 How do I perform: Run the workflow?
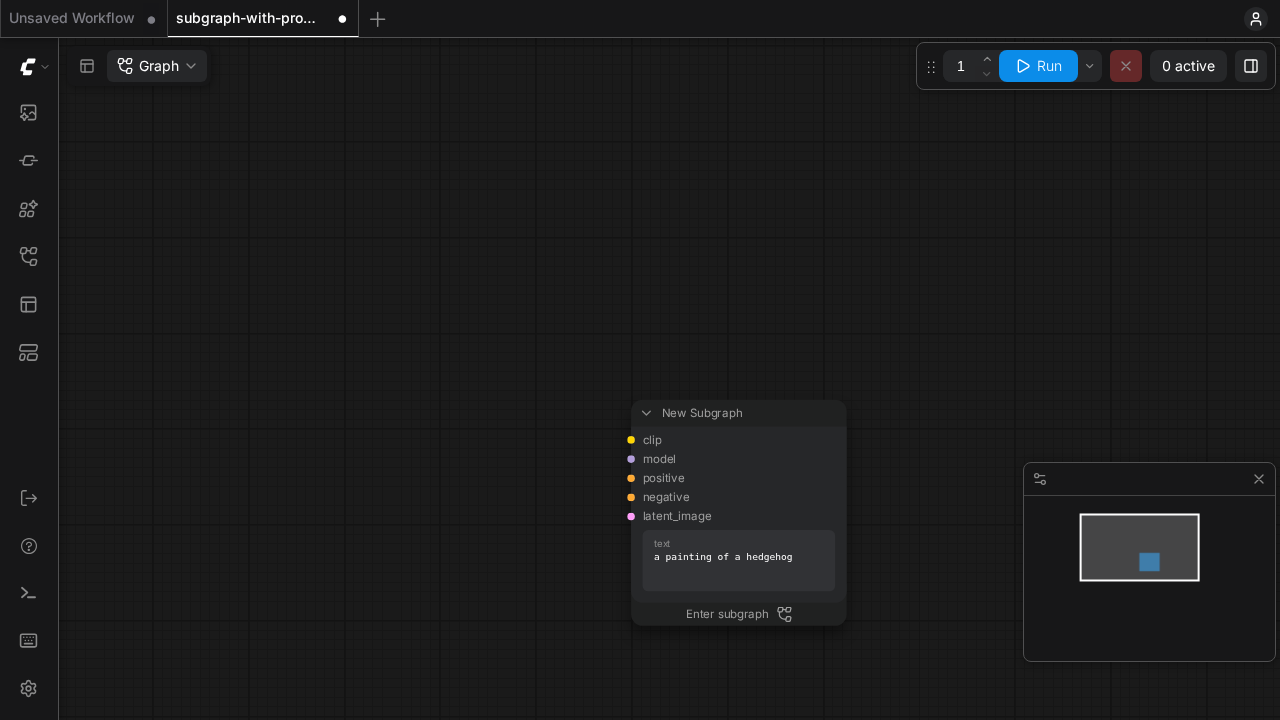tap(1038, 66)
